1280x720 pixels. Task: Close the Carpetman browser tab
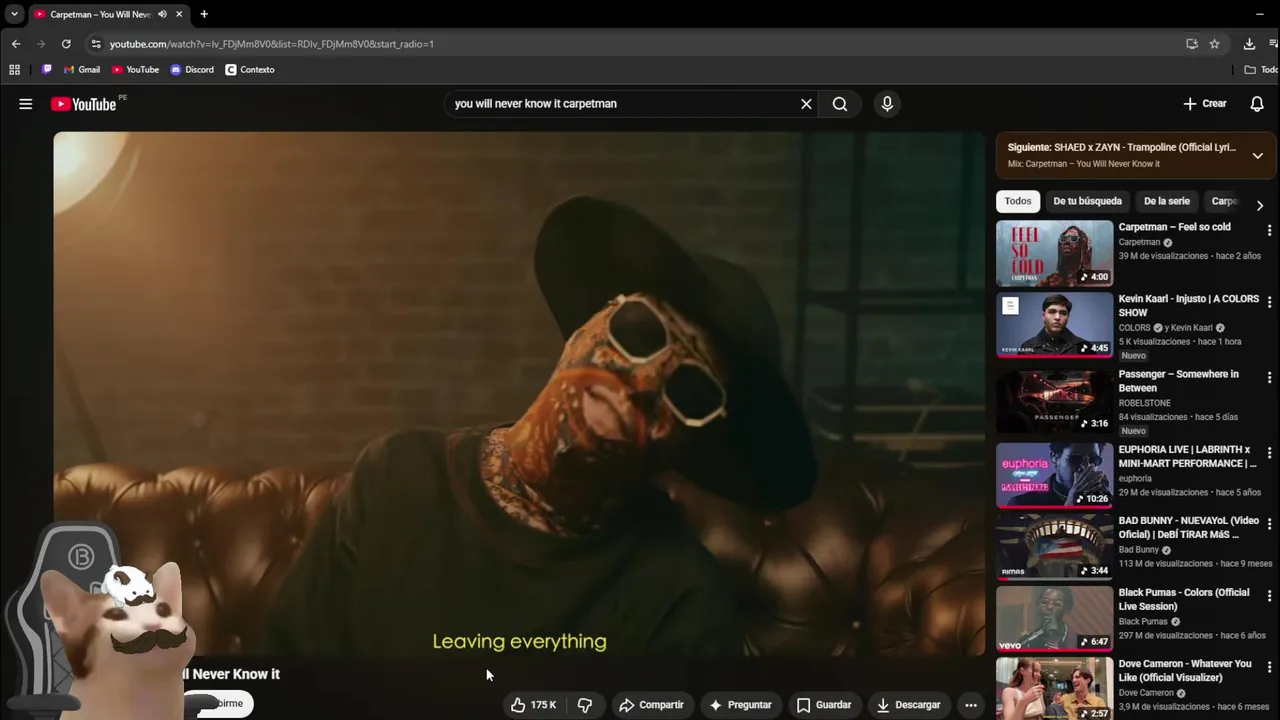pyautogui.click(x=180, y=14)
